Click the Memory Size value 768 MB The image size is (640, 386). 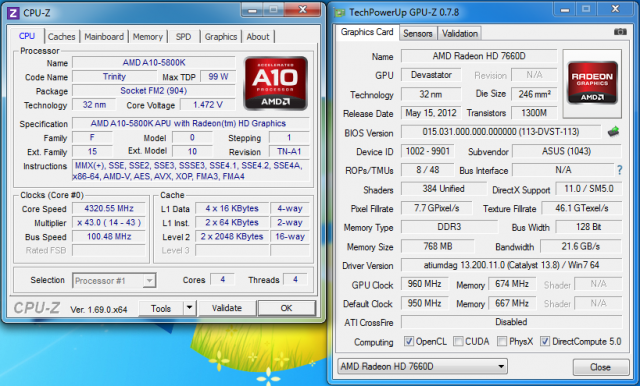pyautogui.click(x=438, y=246)
